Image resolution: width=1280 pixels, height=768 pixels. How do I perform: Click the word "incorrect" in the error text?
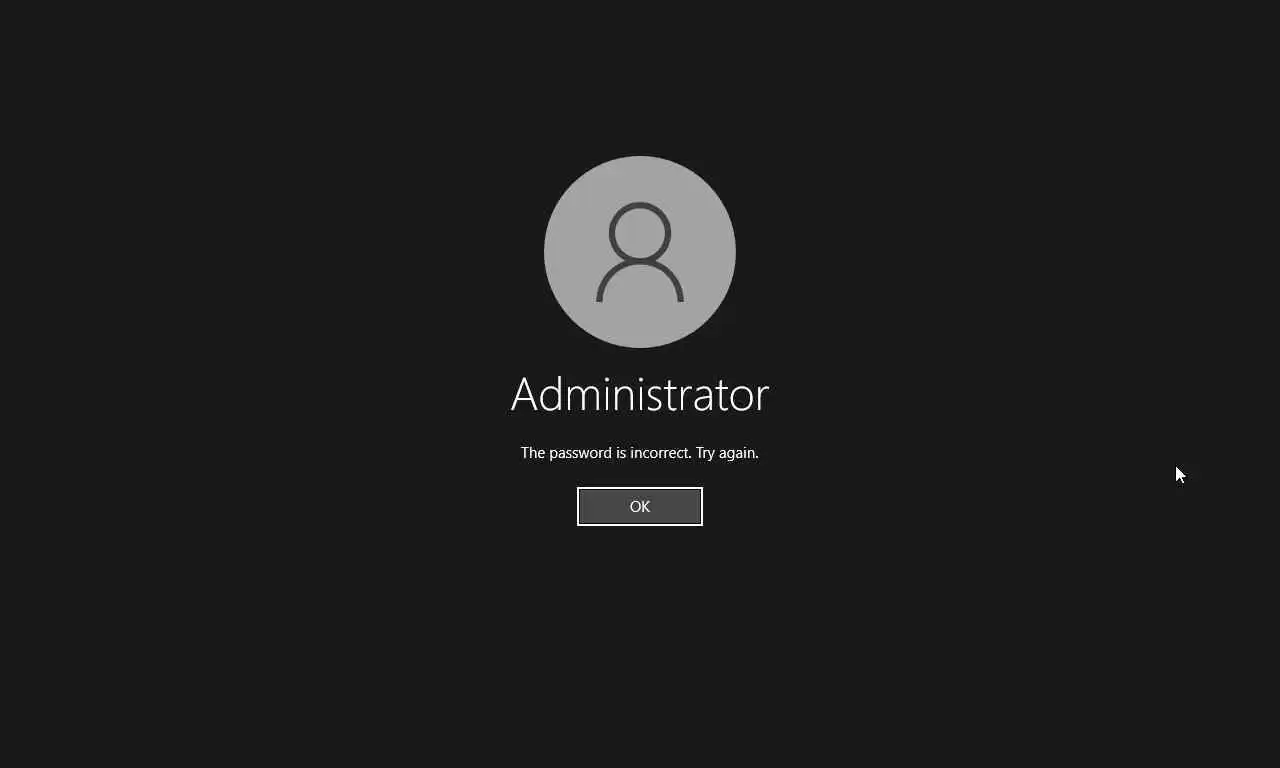click(660, 453)
